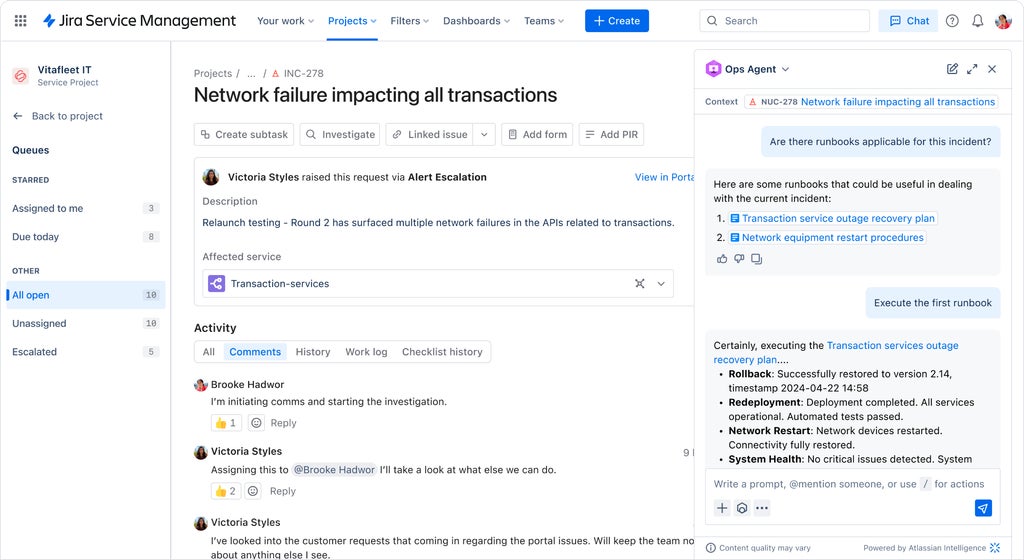
Task: Expand the Ops Agent panel to fullscreen
Action: pos(972,69)
